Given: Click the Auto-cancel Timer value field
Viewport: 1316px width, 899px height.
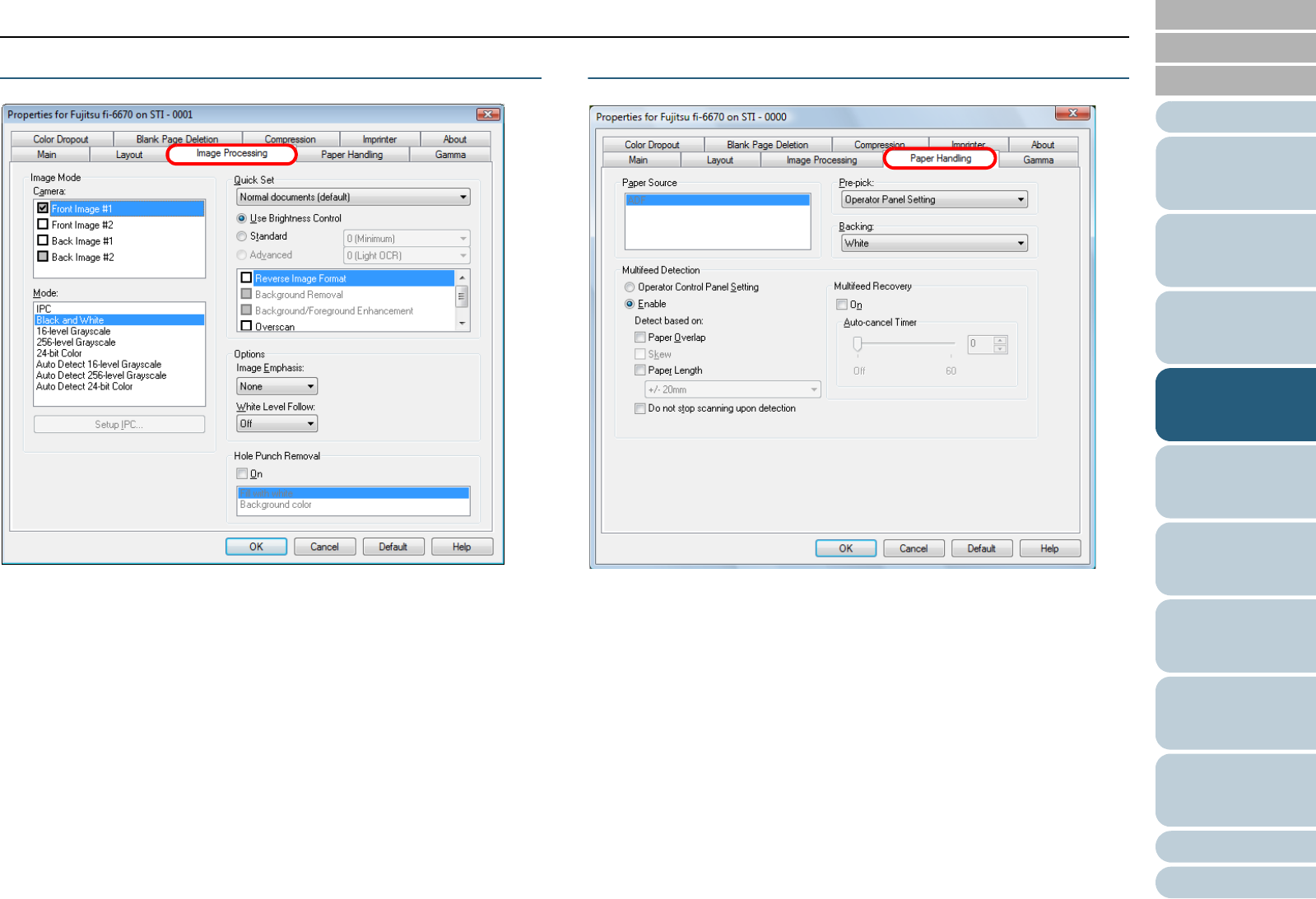Looking at the screenshot, I should coord(980,344).
